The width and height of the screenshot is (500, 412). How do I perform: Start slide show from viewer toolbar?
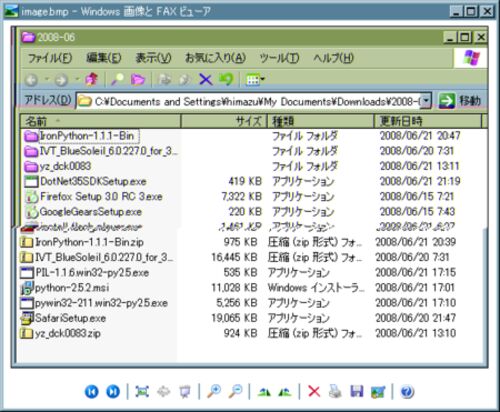click(185, 391)
